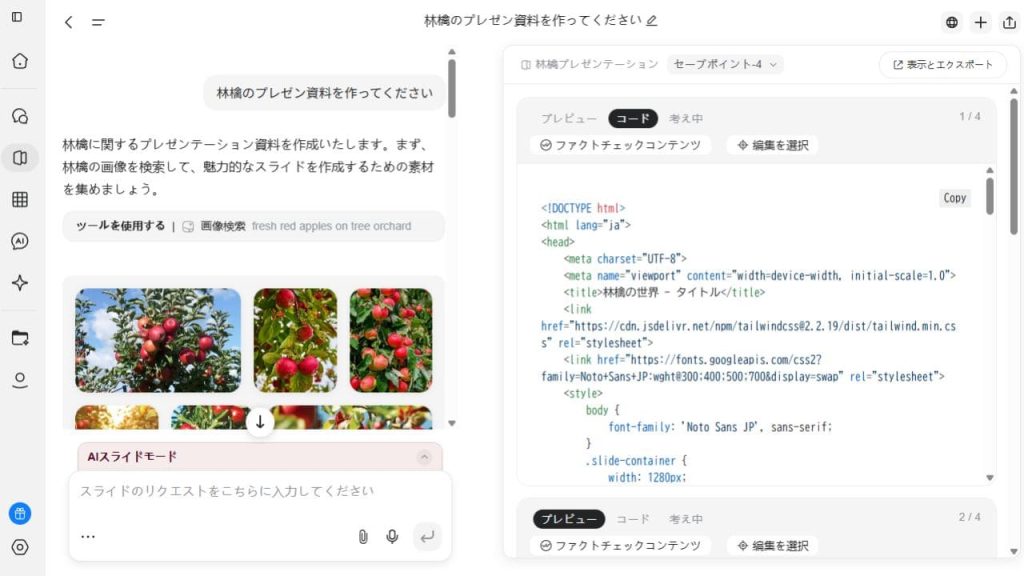Click the share/upload icon top right
The image size is (1024, 576).
point(1009,22)
